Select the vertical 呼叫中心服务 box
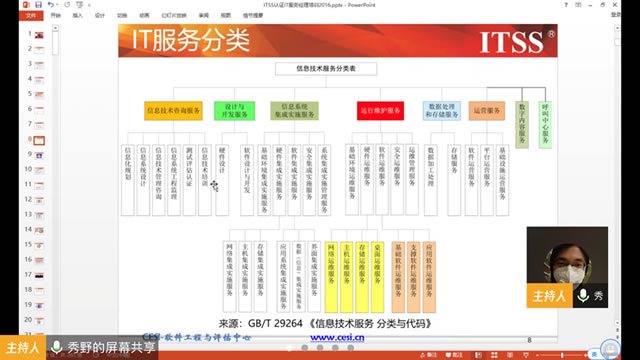The width and height of the screenshot is (640, 360). (x=545, y=124)
